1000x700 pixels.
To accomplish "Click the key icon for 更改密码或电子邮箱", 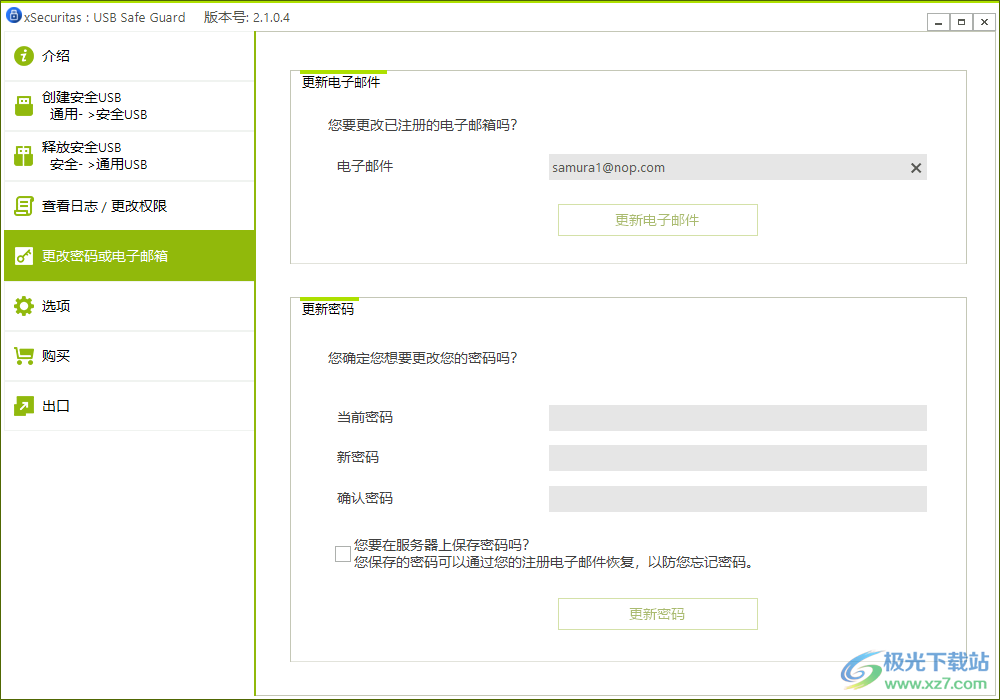I will [x=23, y=255].
